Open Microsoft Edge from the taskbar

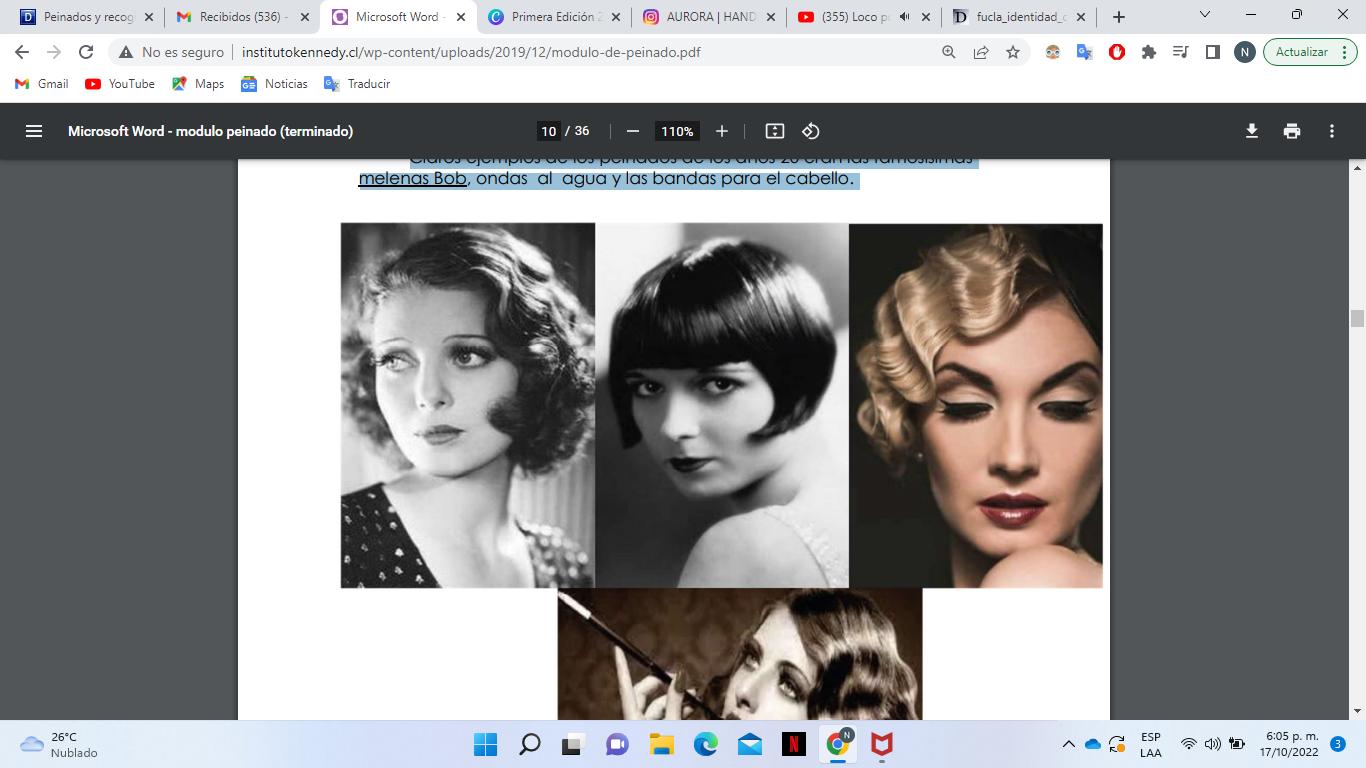click(x=705, y=744)
